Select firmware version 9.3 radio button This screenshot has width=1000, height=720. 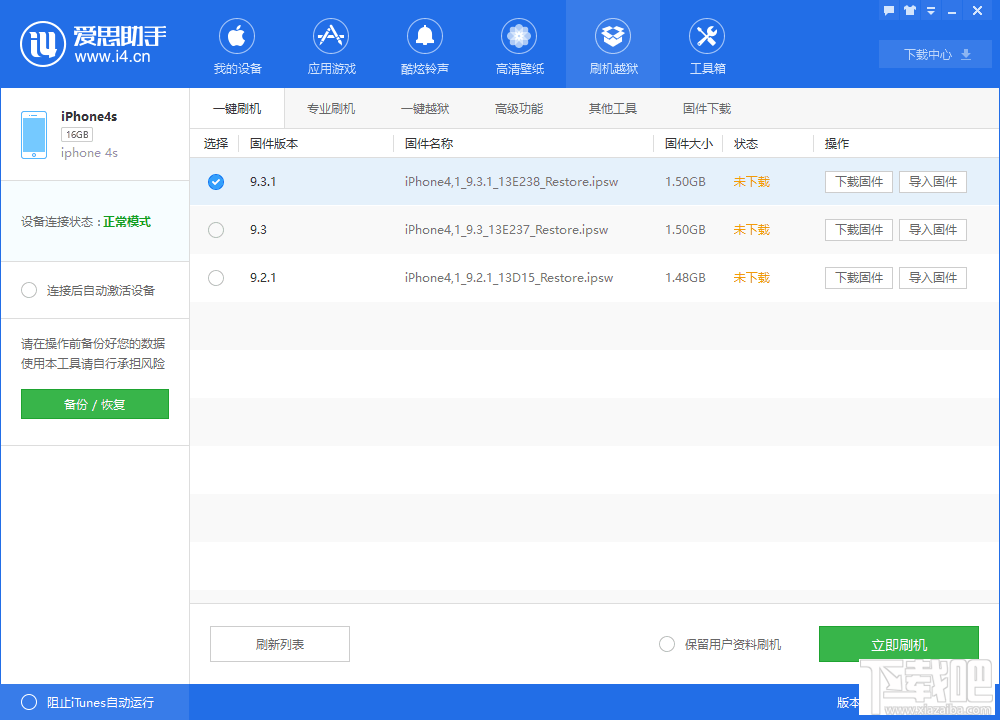(x=216, y=229)
